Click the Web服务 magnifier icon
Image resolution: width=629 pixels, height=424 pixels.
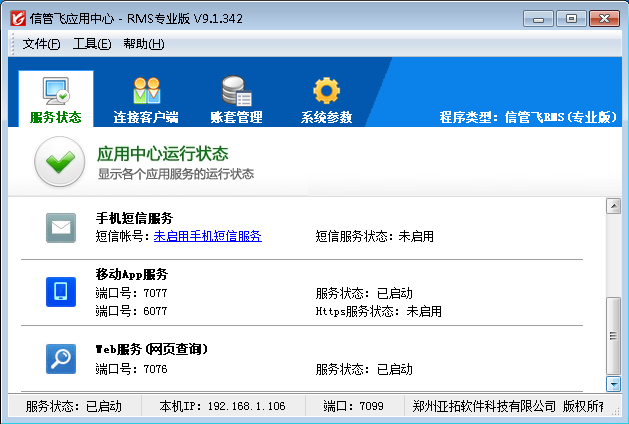61,358
